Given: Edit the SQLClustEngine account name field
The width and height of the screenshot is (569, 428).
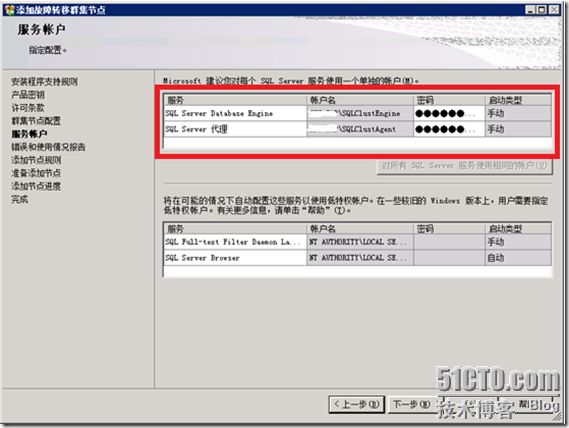Looking at the screenshot, I should coord(360,113).
